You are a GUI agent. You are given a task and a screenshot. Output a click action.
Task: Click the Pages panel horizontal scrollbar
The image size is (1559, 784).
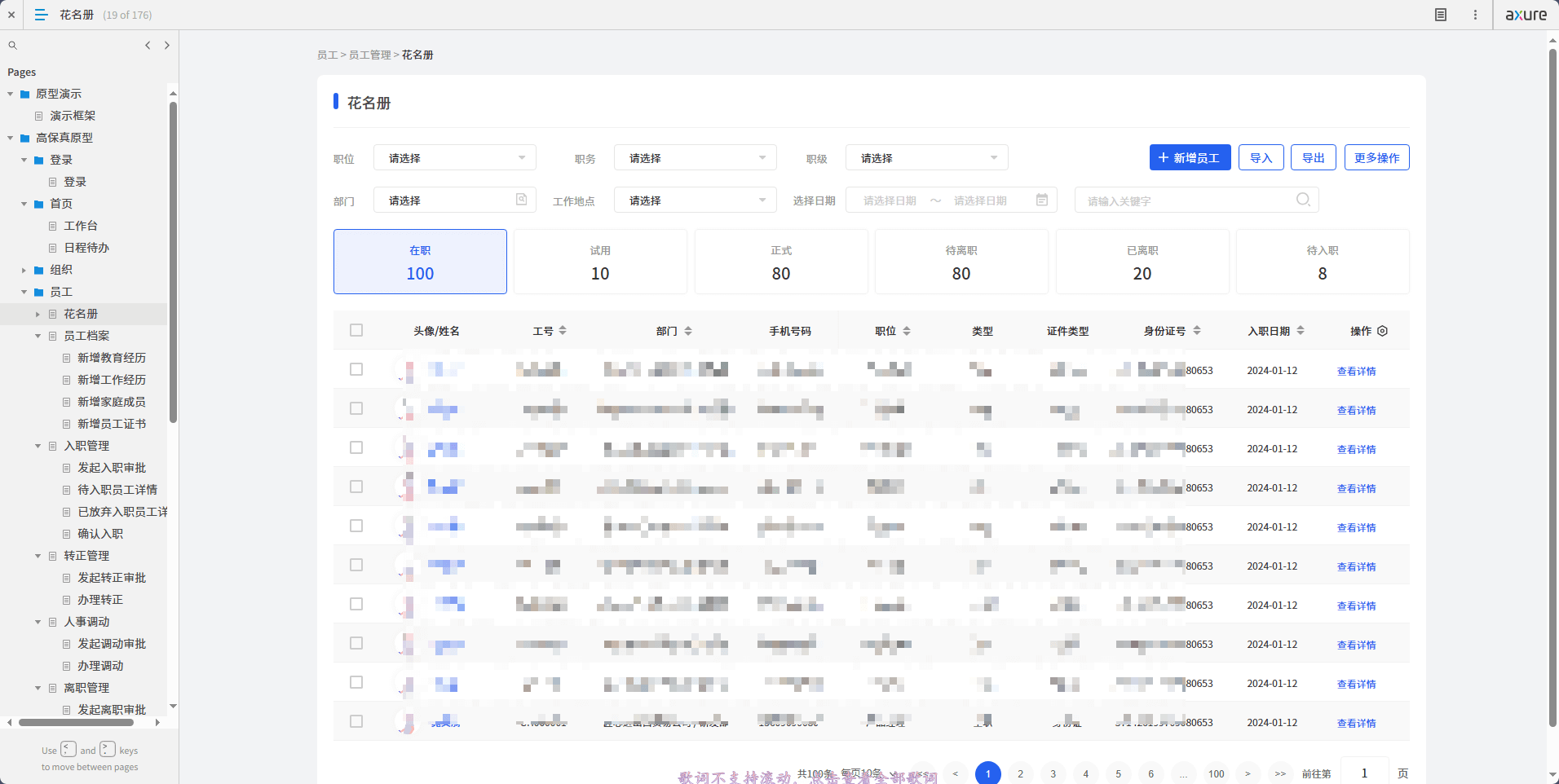[x=76, y=722]
